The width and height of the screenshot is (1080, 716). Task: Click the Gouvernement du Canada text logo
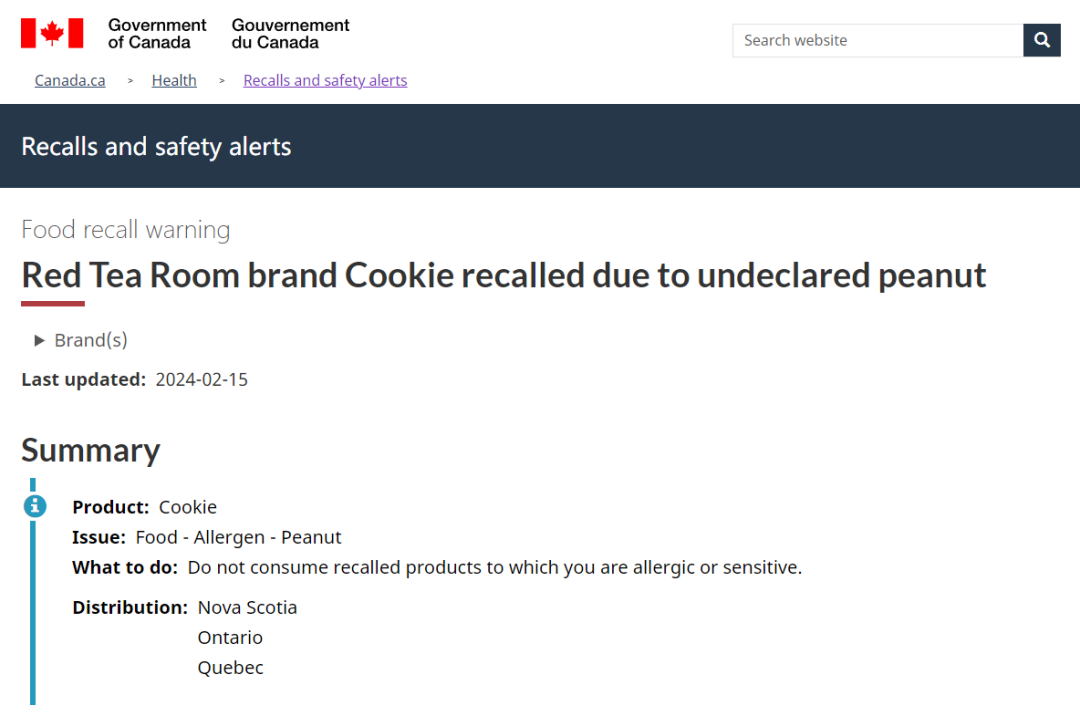[290, 34]
